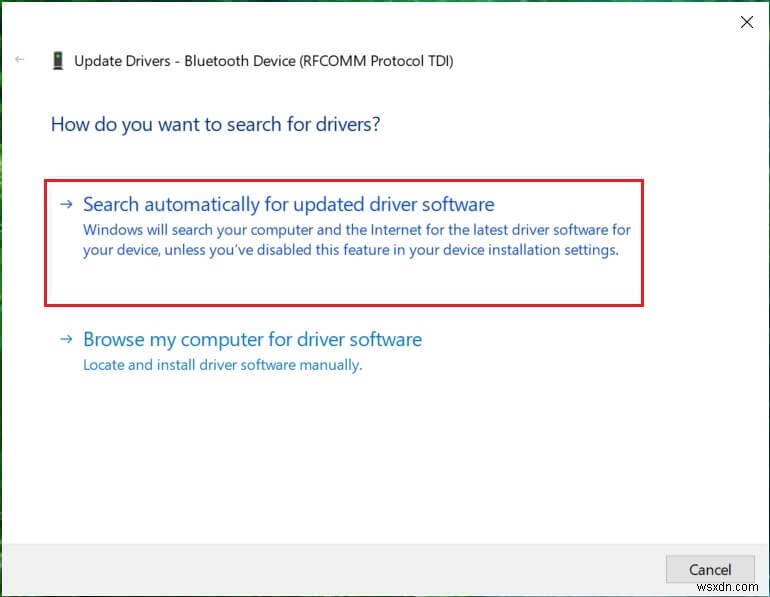Click the arrow beside Search automatically option
Screen dimensions: 770x597
[x=66, y=204]
